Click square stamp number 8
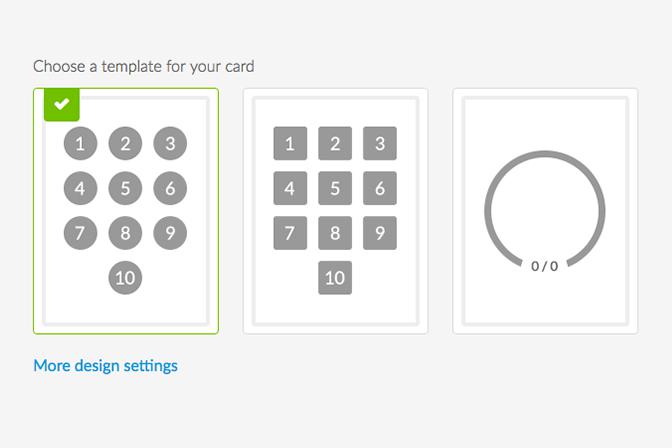672x448 pixels. [x=335, y=233]
